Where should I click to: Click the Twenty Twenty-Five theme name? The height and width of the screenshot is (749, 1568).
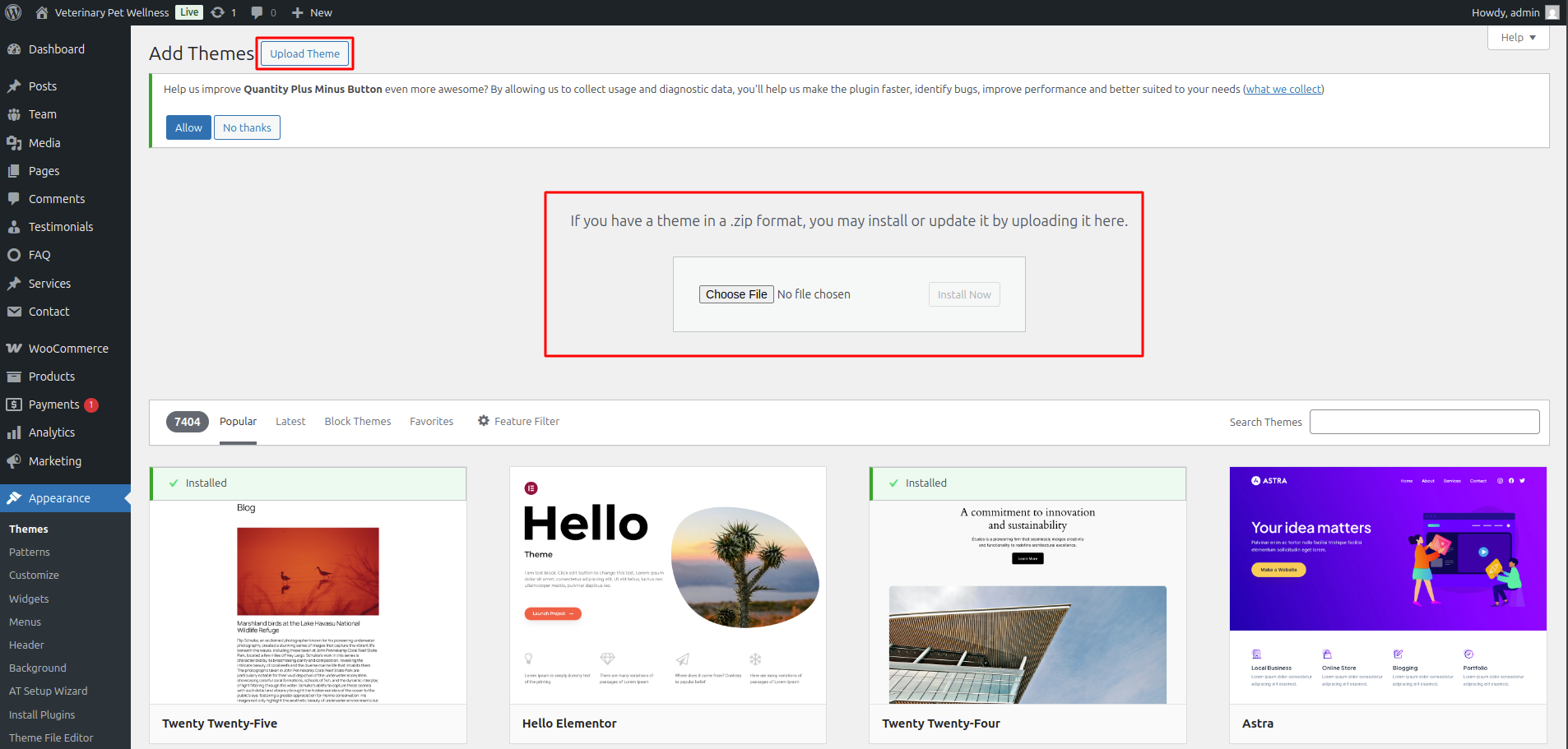(x=220, y=724)
